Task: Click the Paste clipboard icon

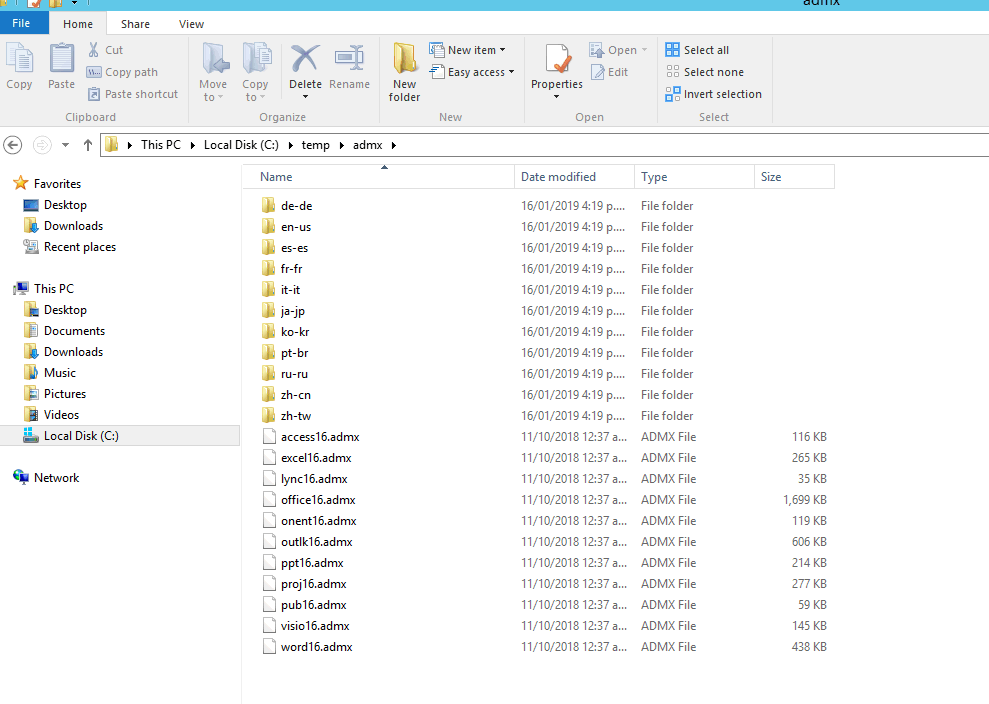Action: click(62, 59)
